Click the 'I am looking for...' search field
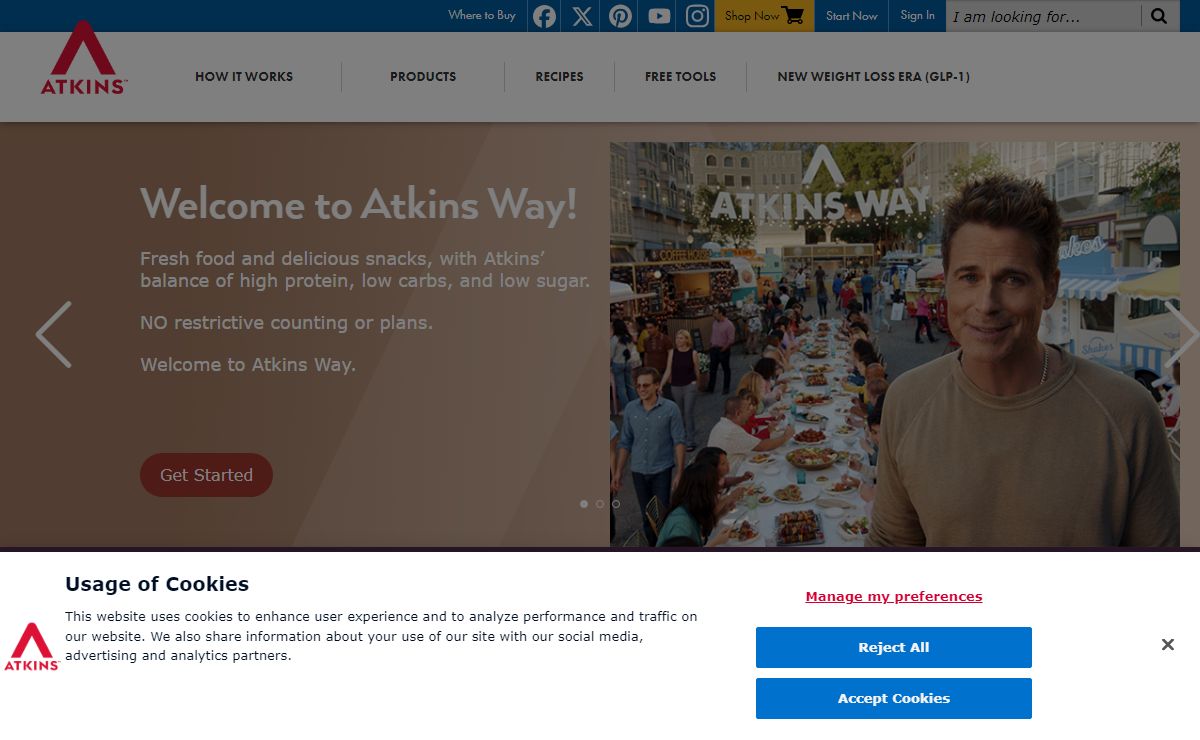Screen dimensions: 1200x740 1043,16
